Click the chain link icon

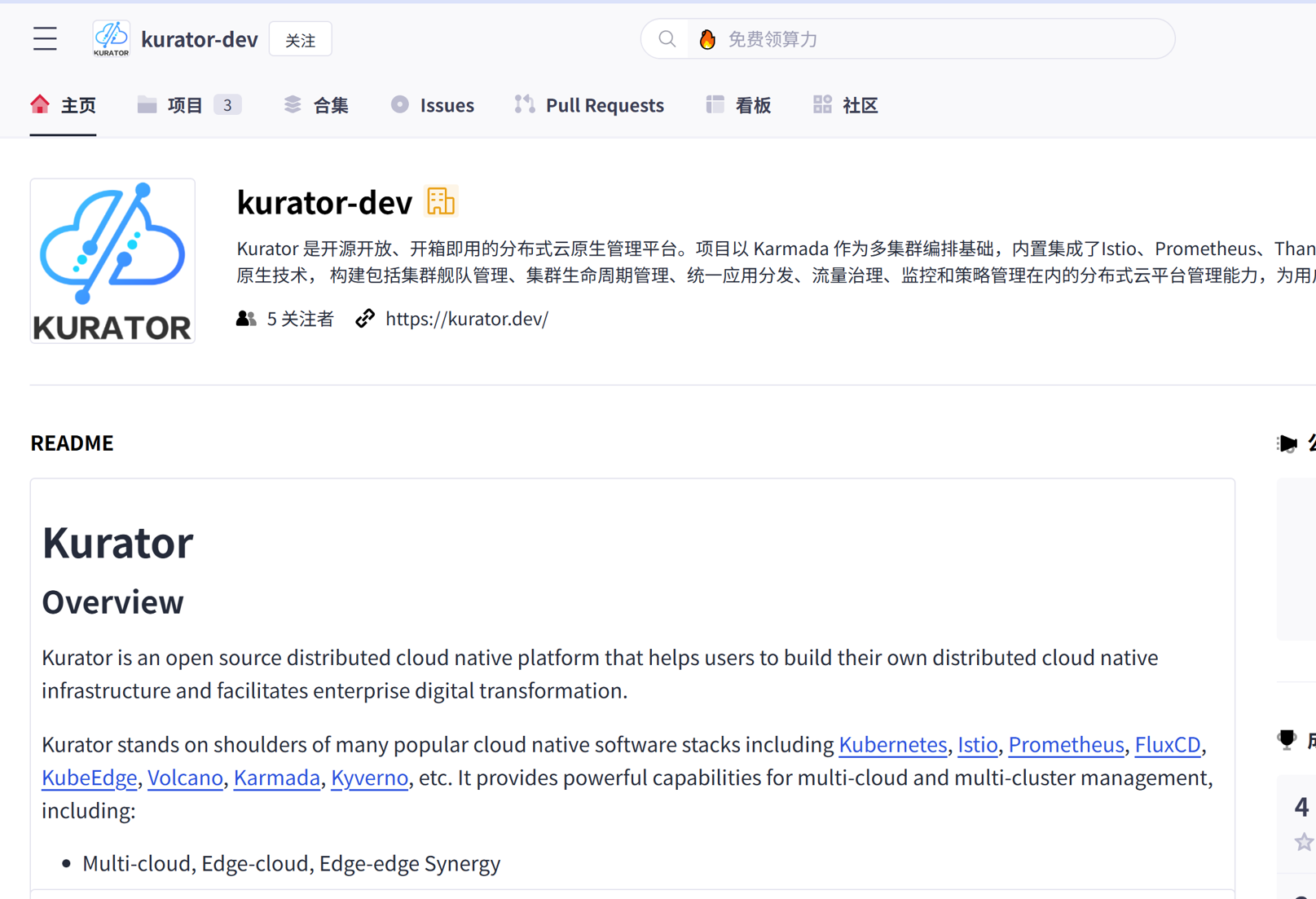pos(365,319)
